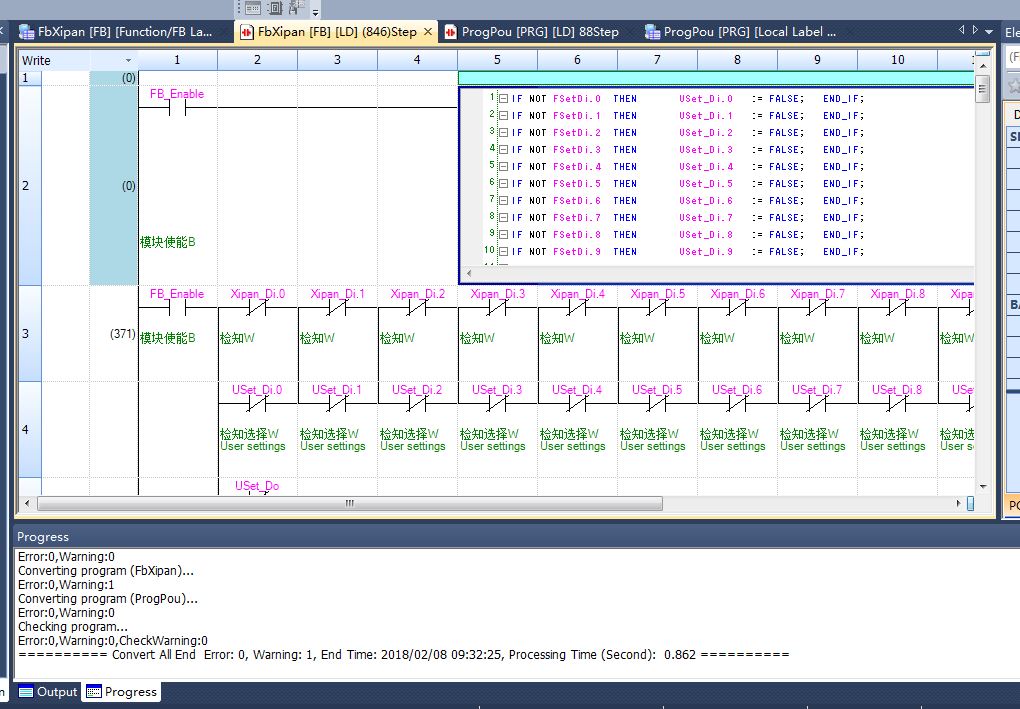
Task: Select the Xipan_Di.4 contact
Action: click(x=577, y=308)
